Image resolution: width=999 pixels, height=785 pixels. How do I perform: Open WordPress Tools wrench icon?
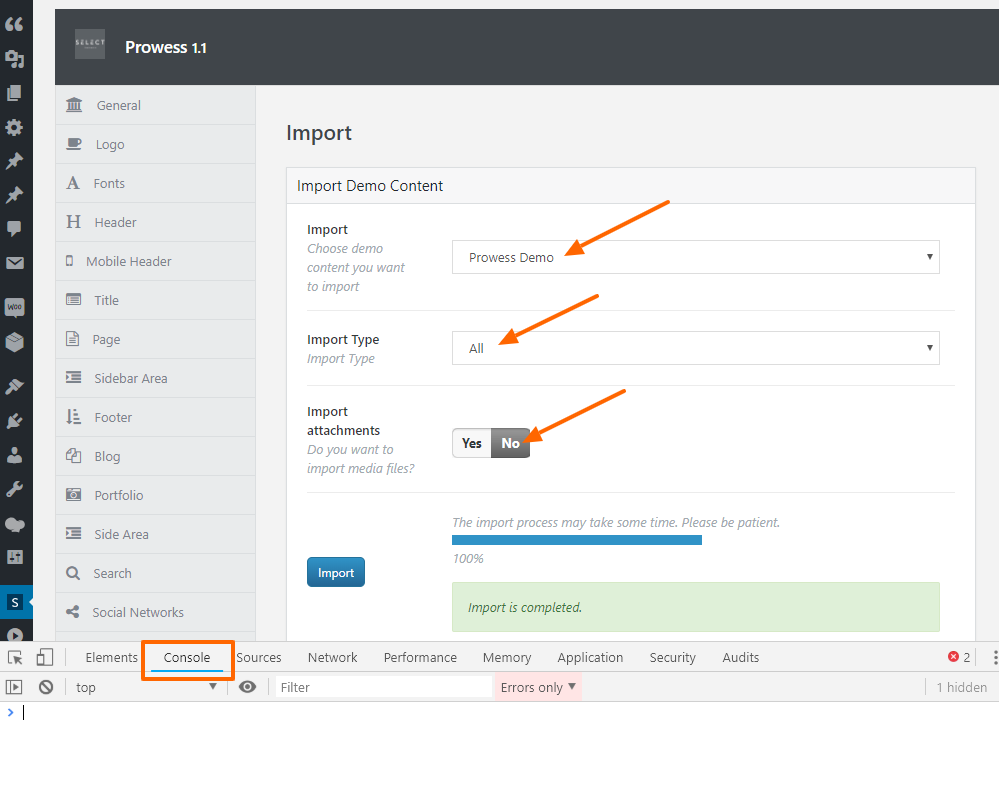[14, 489]
